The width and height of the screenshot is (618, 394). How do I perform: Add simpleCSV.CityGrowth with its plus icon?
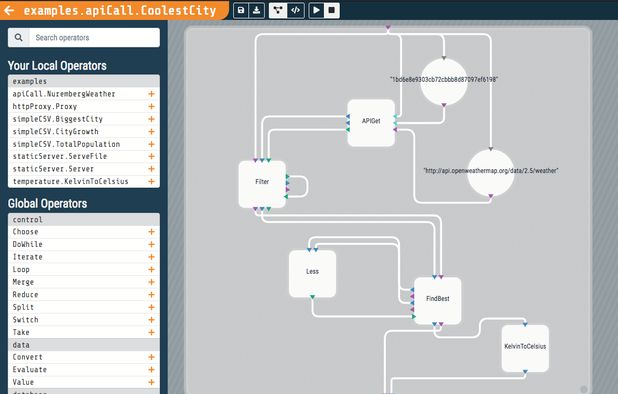pos(151,132)
